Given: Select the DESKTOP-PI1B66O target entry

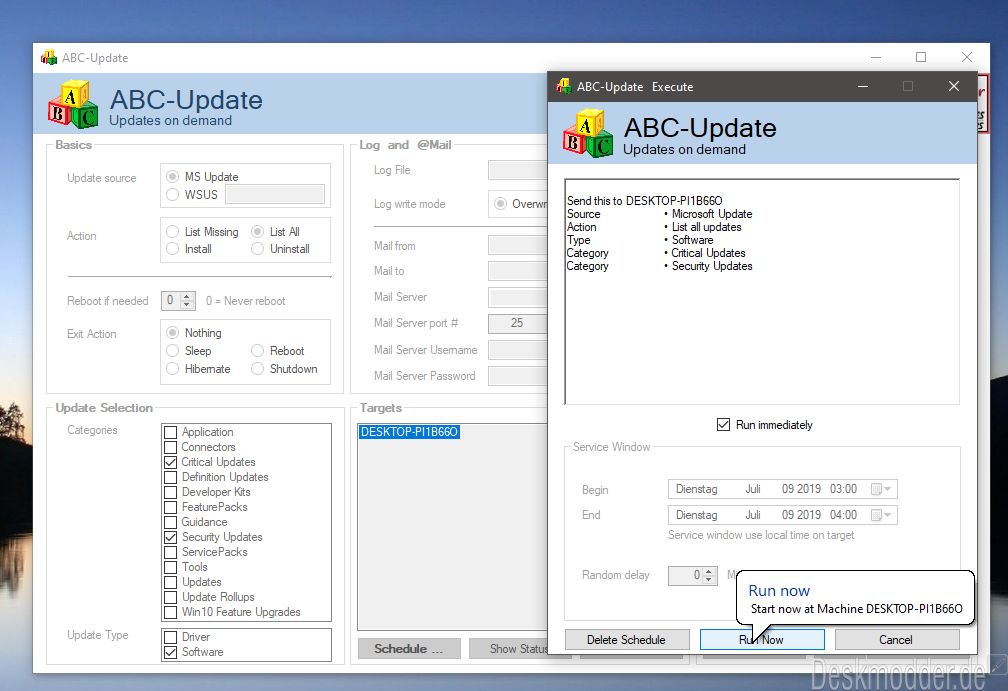Looking at the screenshot, I should click(410, 432).
